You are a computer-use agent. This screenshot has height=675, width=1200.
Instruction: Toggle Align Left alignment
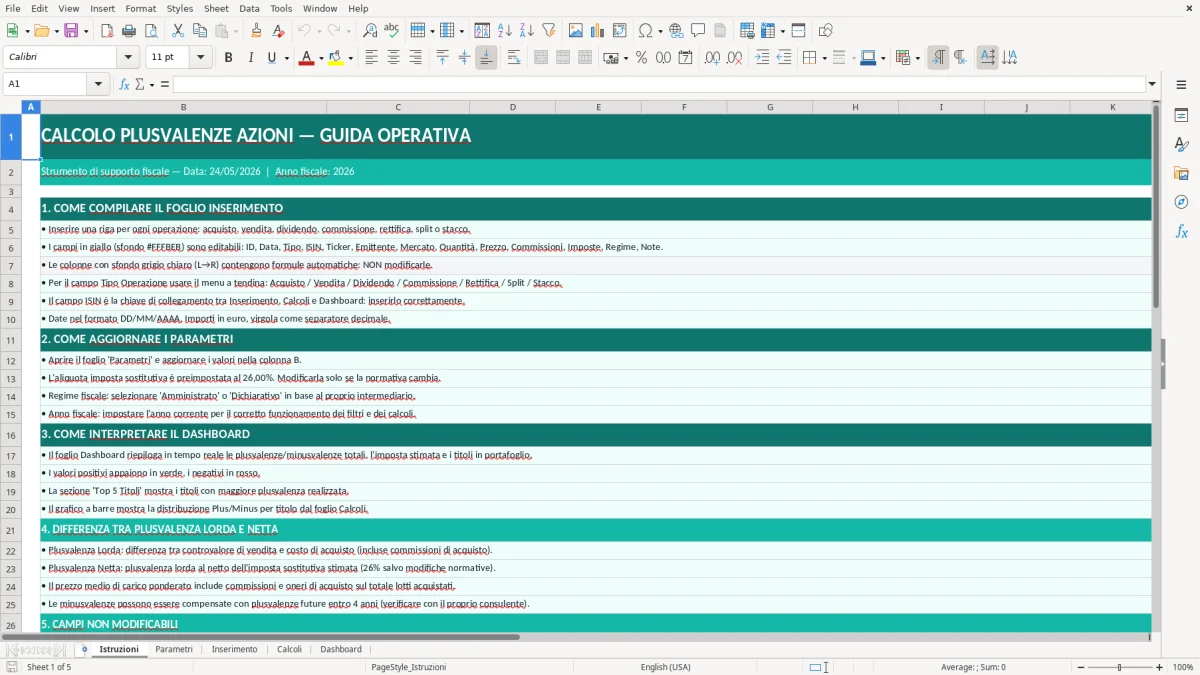(371, 58)
